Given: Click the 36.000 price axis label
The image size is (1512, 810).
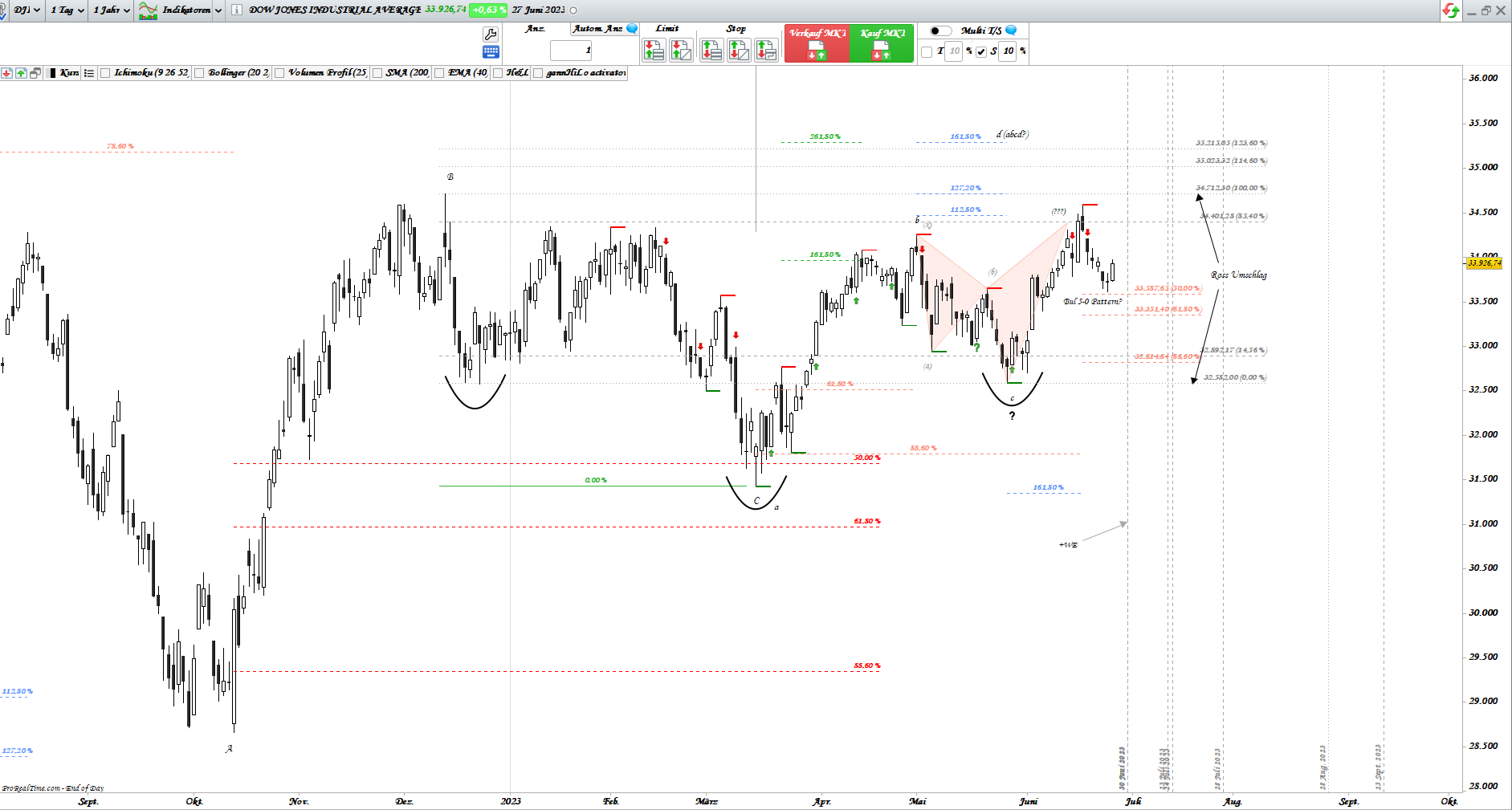Looking at the screenshot, I should pyautogui.click(x=1483, y=78).
